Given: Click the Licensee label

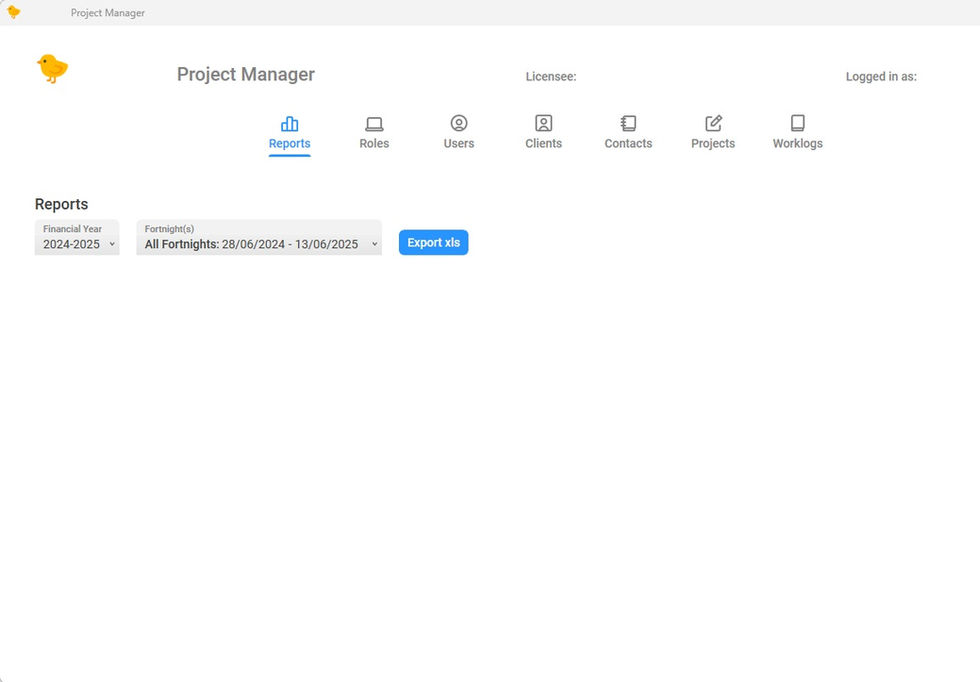Looking at the screenshot, I should pos(550,76).
